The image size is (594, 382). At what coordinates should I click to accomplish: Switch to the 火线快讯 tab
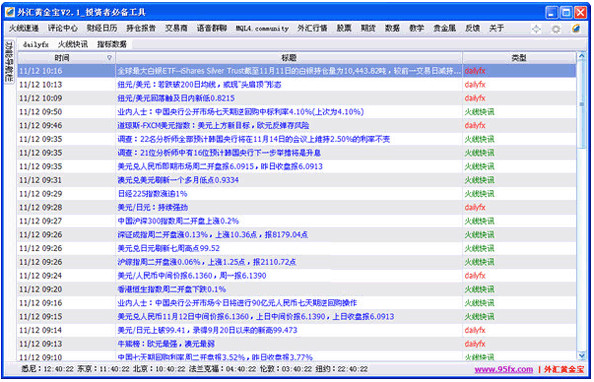72,44
